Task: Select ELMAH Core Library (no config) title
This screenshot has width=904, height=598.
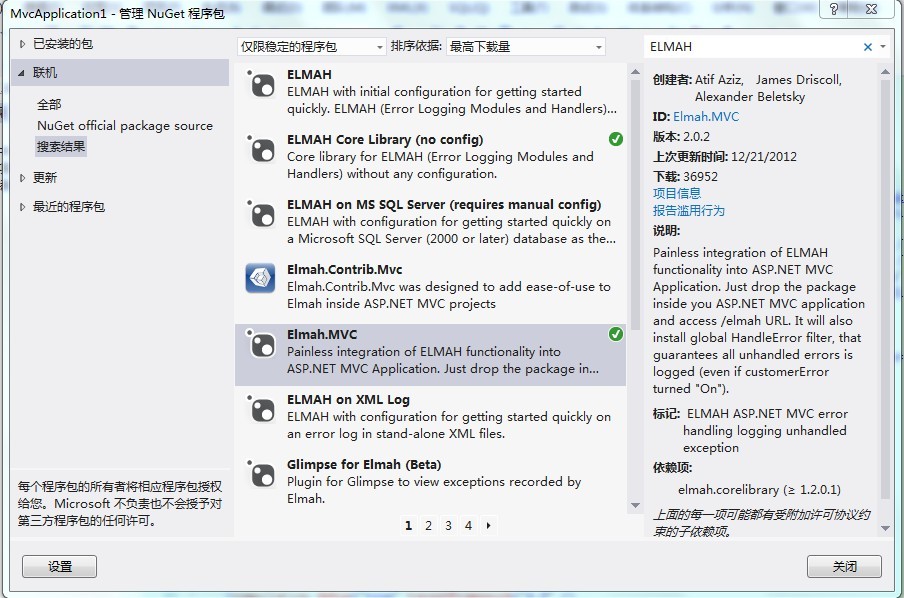Action: point(385,140)
